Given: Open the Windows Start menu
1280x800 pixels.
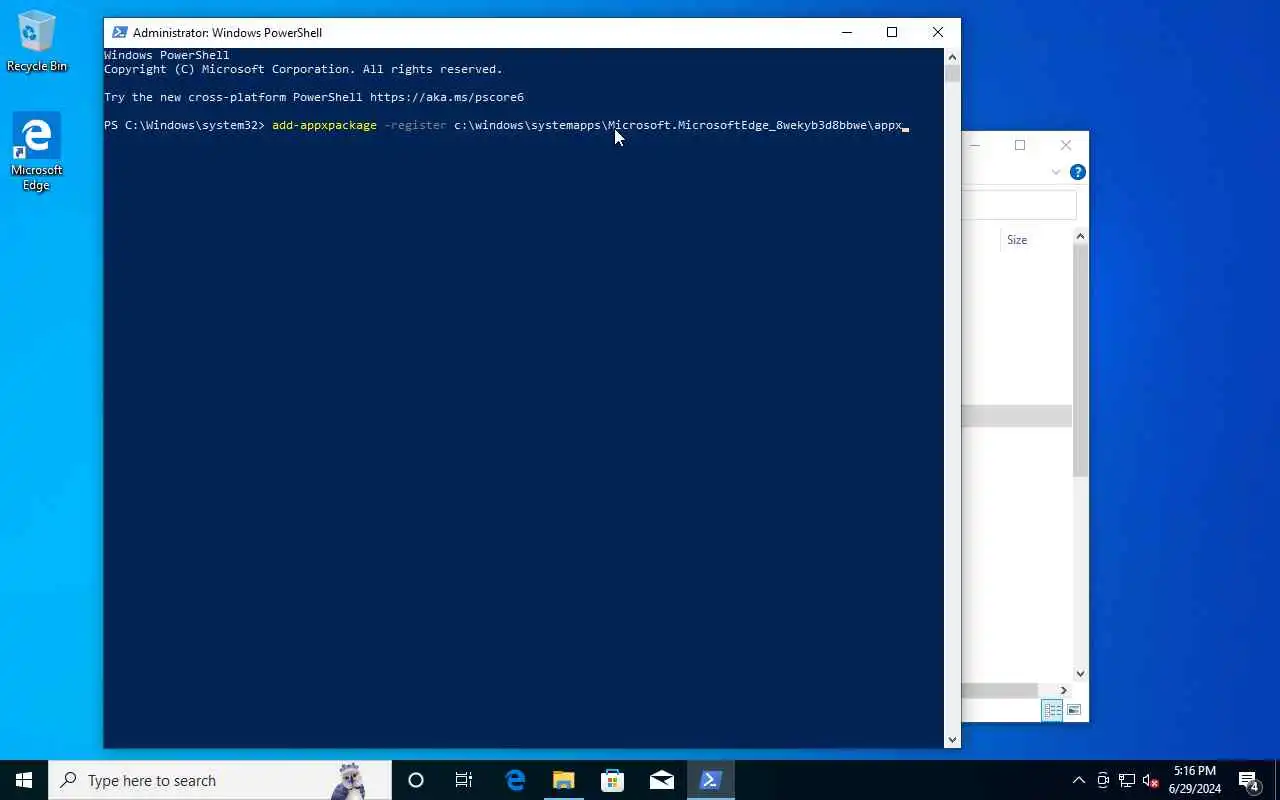Looking at the screenshot, I should pyautogui.click(x=24, y=780).
